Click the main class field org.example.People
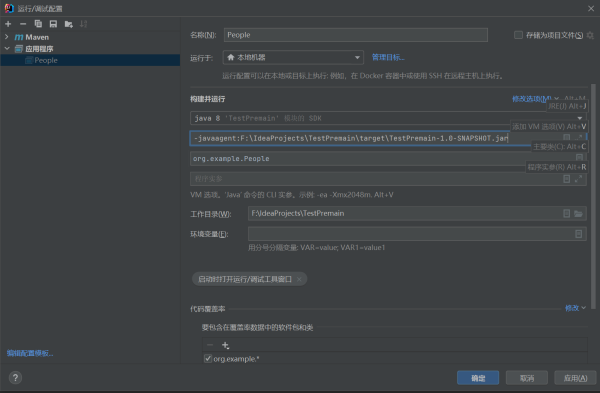600x393 pixels. click(388, 158)
